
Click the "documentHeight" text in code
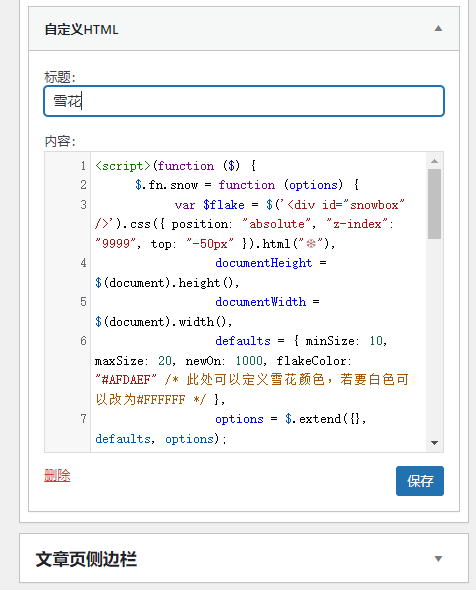(264, 263)
